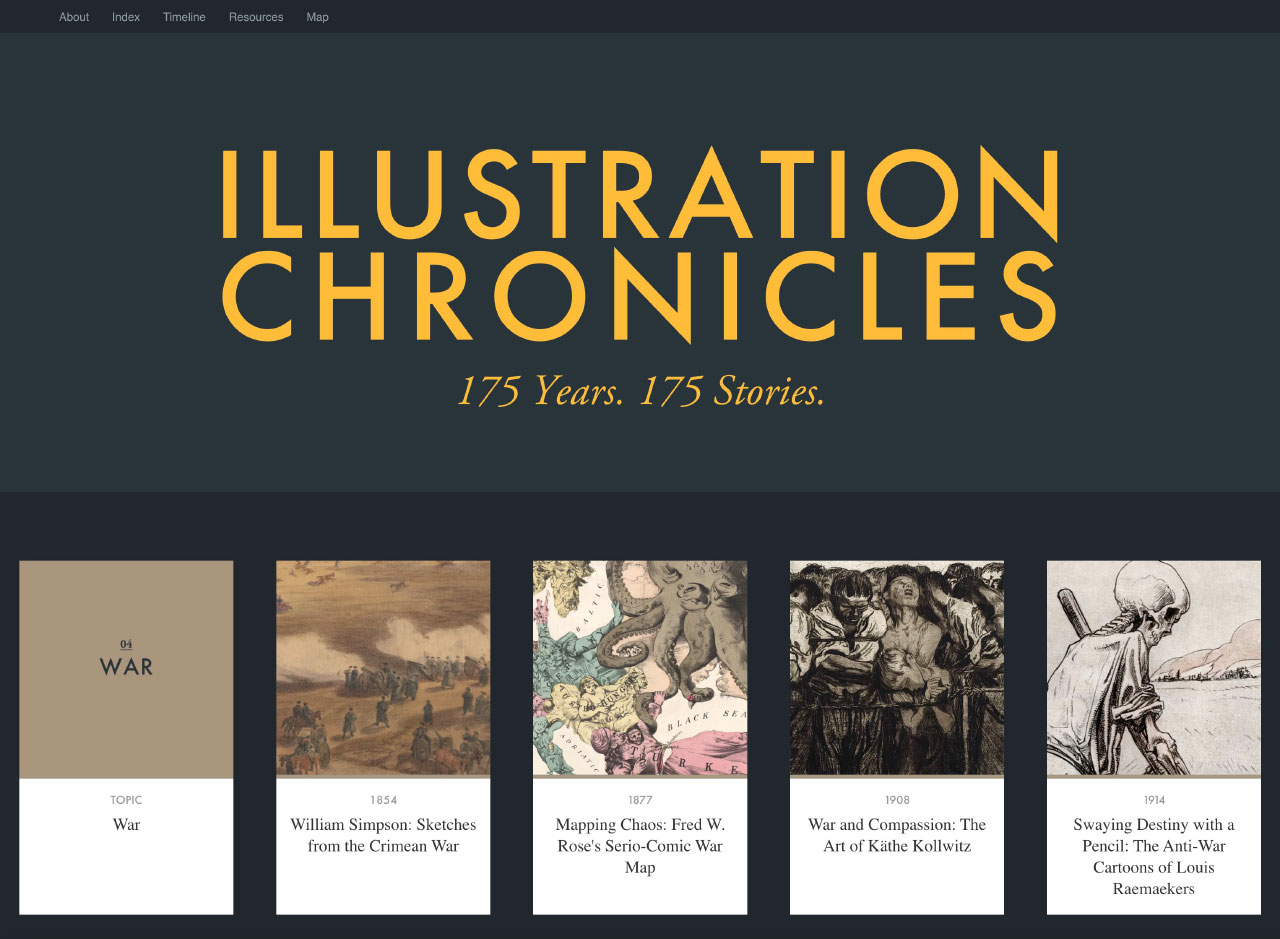Viewport: 1280px width, 939px height.
Task: Click the TOPIC label under War tile
Action: (126, 800)
